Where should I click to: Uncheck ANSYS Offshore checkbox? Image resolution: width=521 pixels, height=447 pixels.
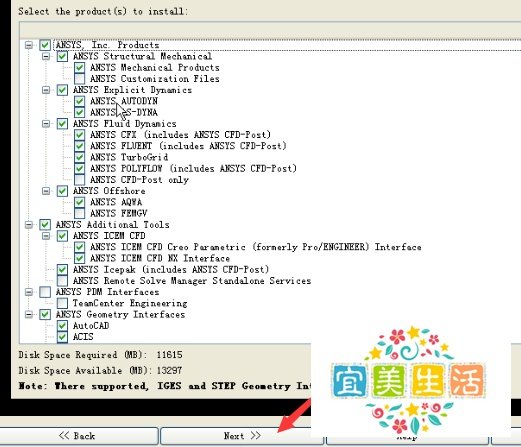pos(62,191)
